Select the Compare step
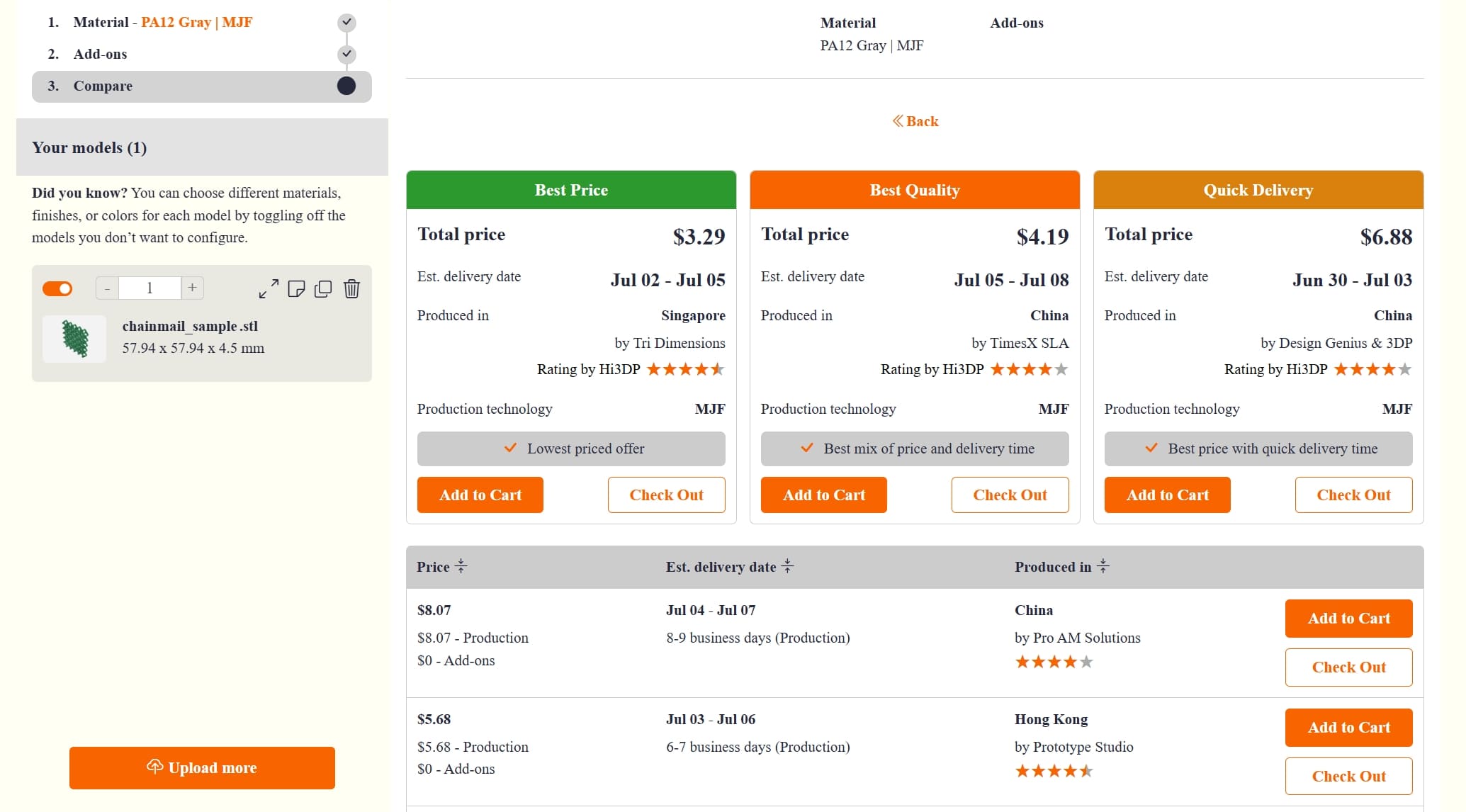This screenshot has height=812, width=1466. tap(102, 86)
